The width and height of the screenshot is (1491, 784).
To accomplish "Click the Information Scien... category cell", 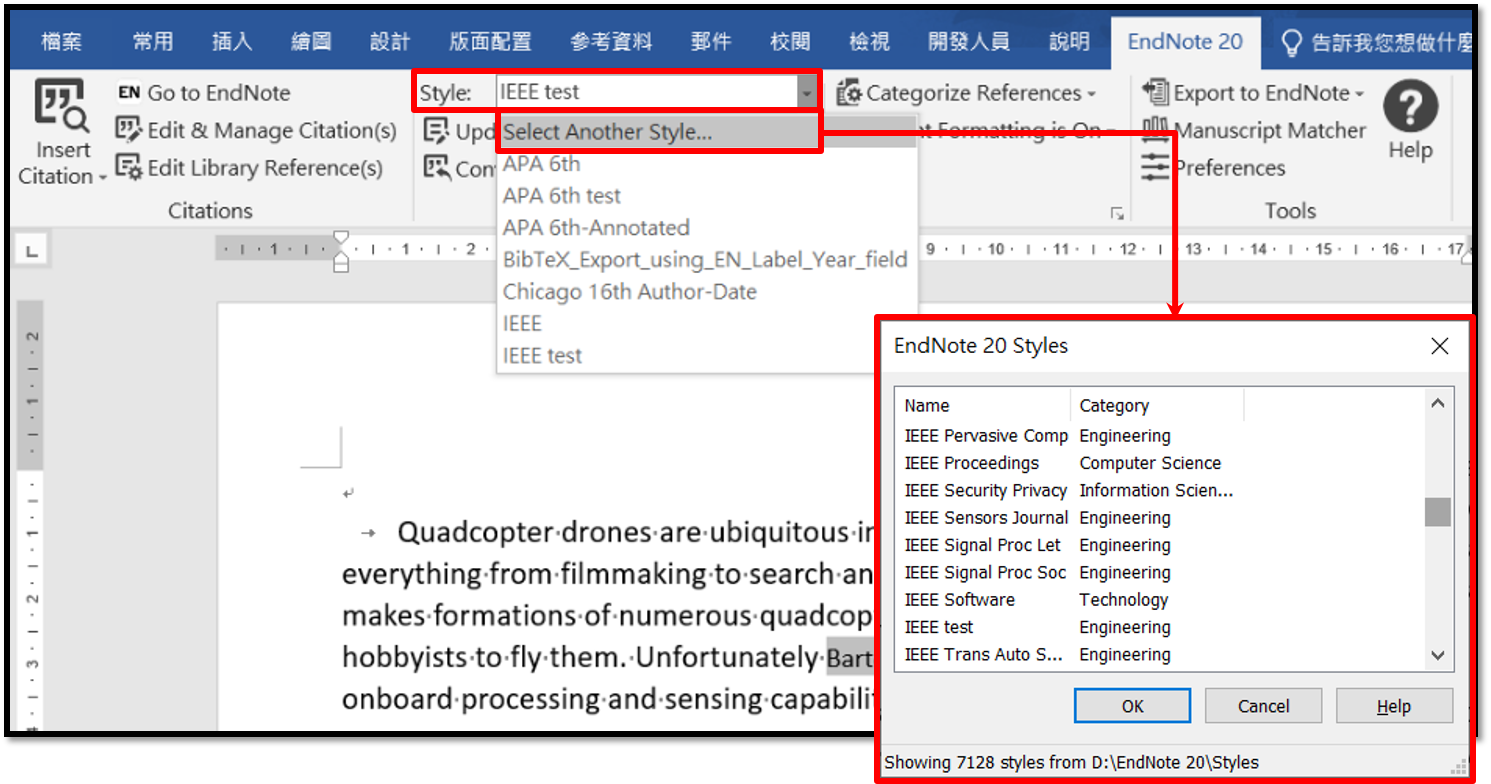I will point(1156,491).
